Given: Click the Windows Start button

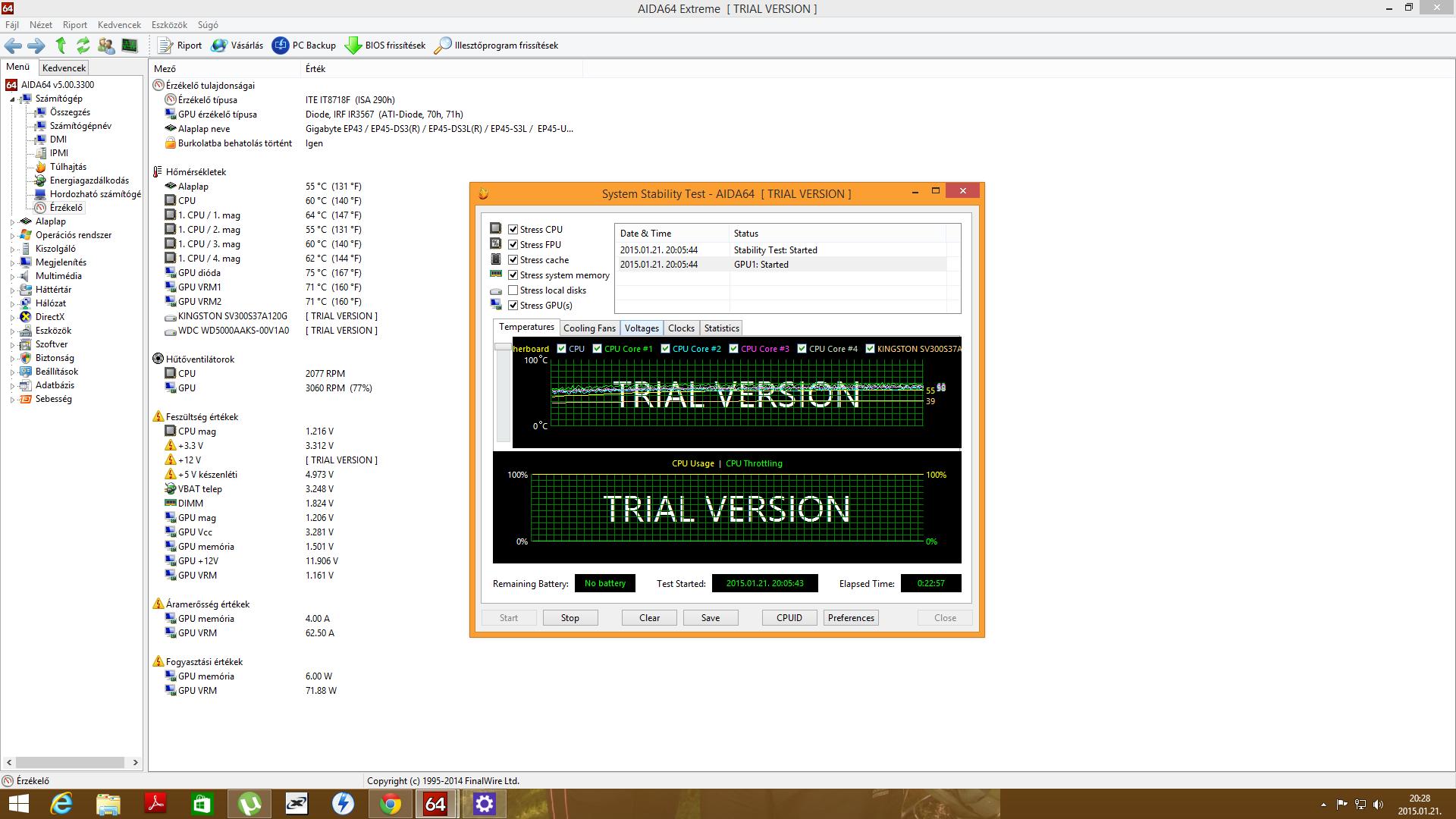Looking at the screenshot, I should [18, 804].
